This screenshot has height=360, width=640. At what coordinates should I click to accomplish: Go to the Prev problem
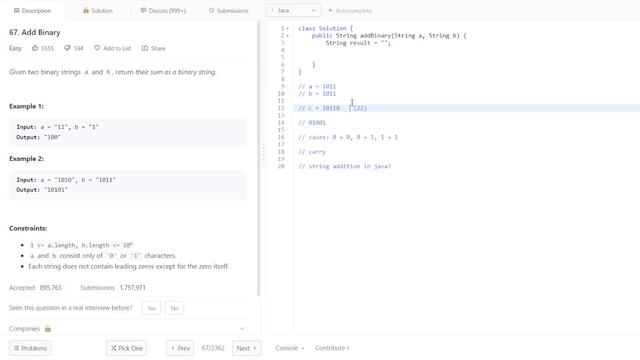click(180, 348)
